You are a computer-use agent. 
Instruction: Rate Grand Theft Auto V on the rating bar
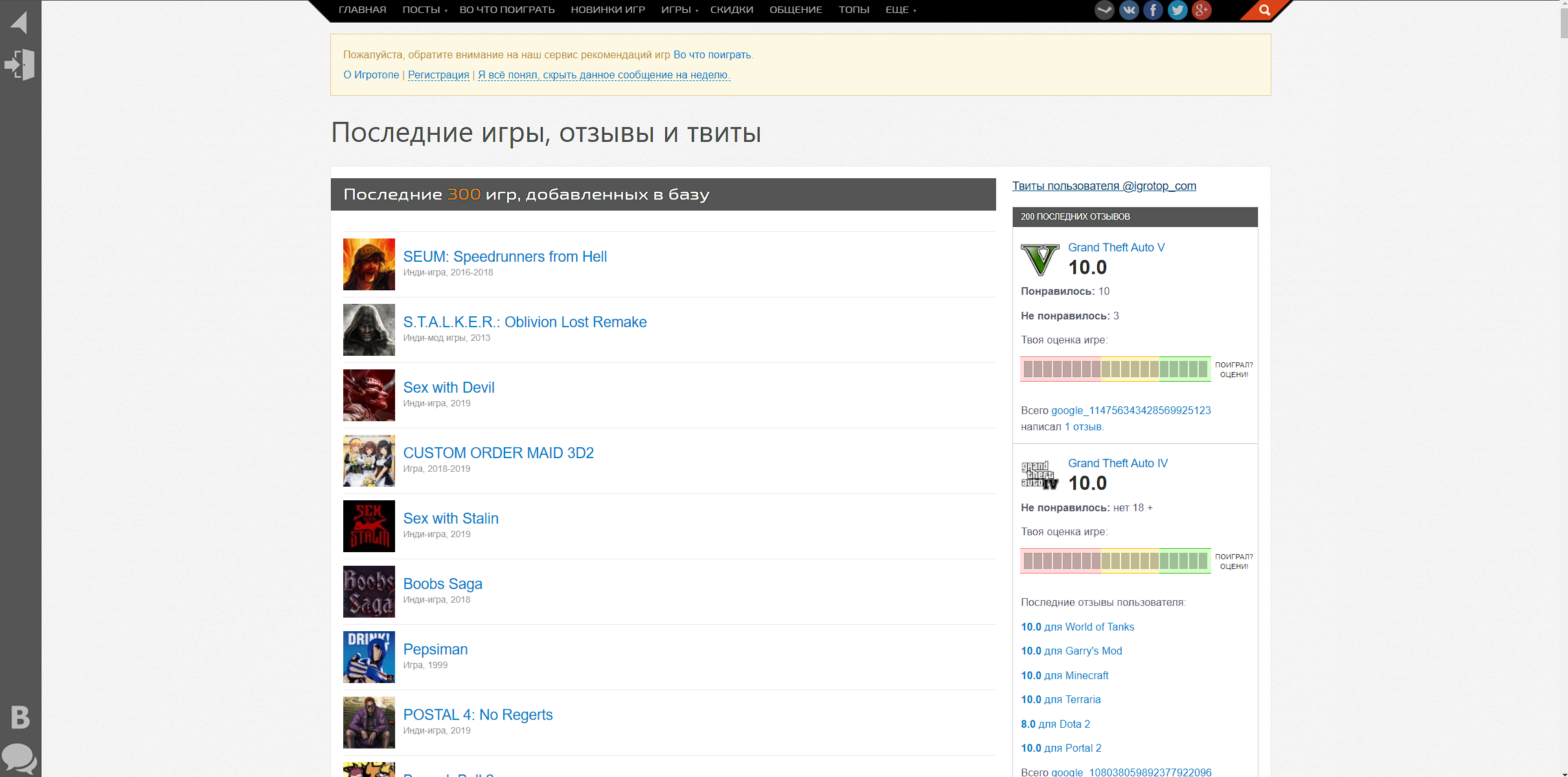click(1115, 369)
